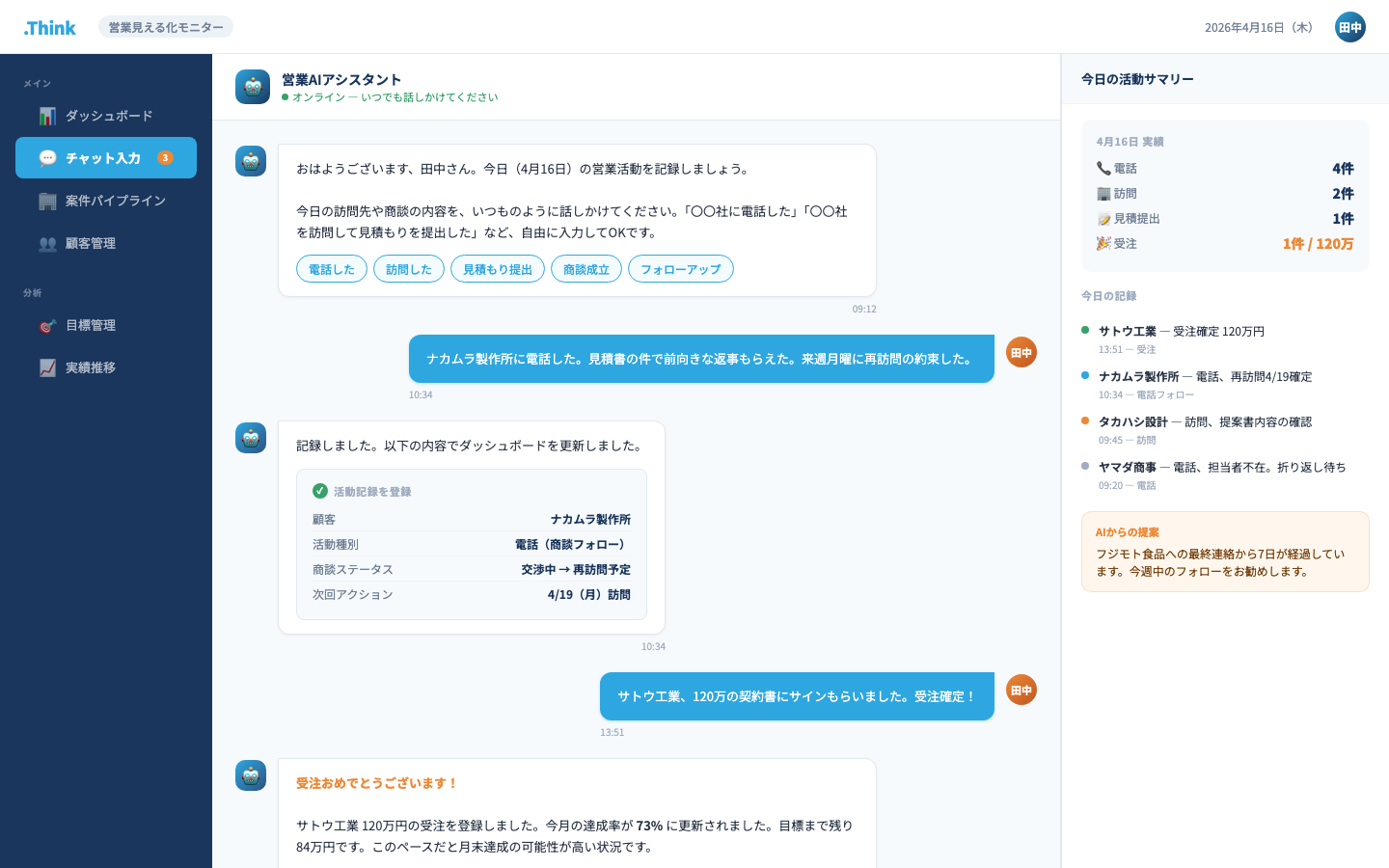Click the 09:45 — 訪問 timestamp in records
The width and height of the screenshot is (1389, 868).
(1127, 441)
